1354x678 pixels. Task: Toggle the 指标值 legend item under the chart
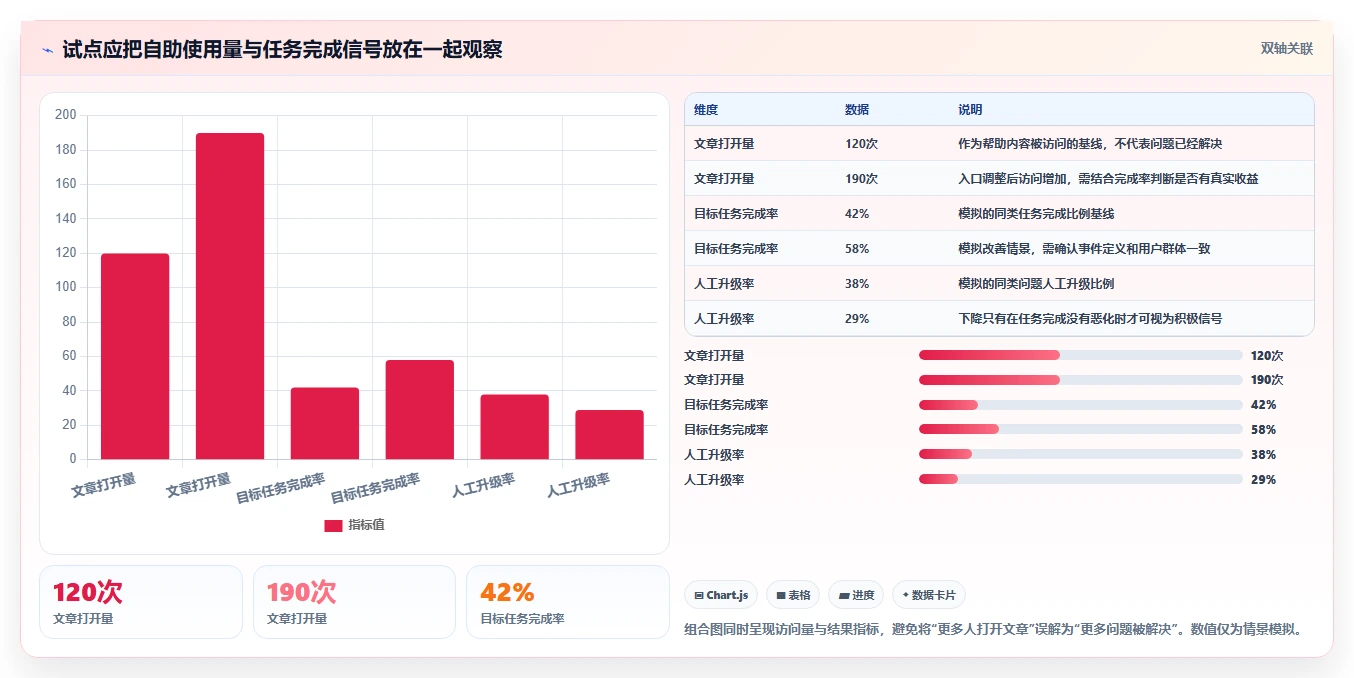(x=354, y=525)
